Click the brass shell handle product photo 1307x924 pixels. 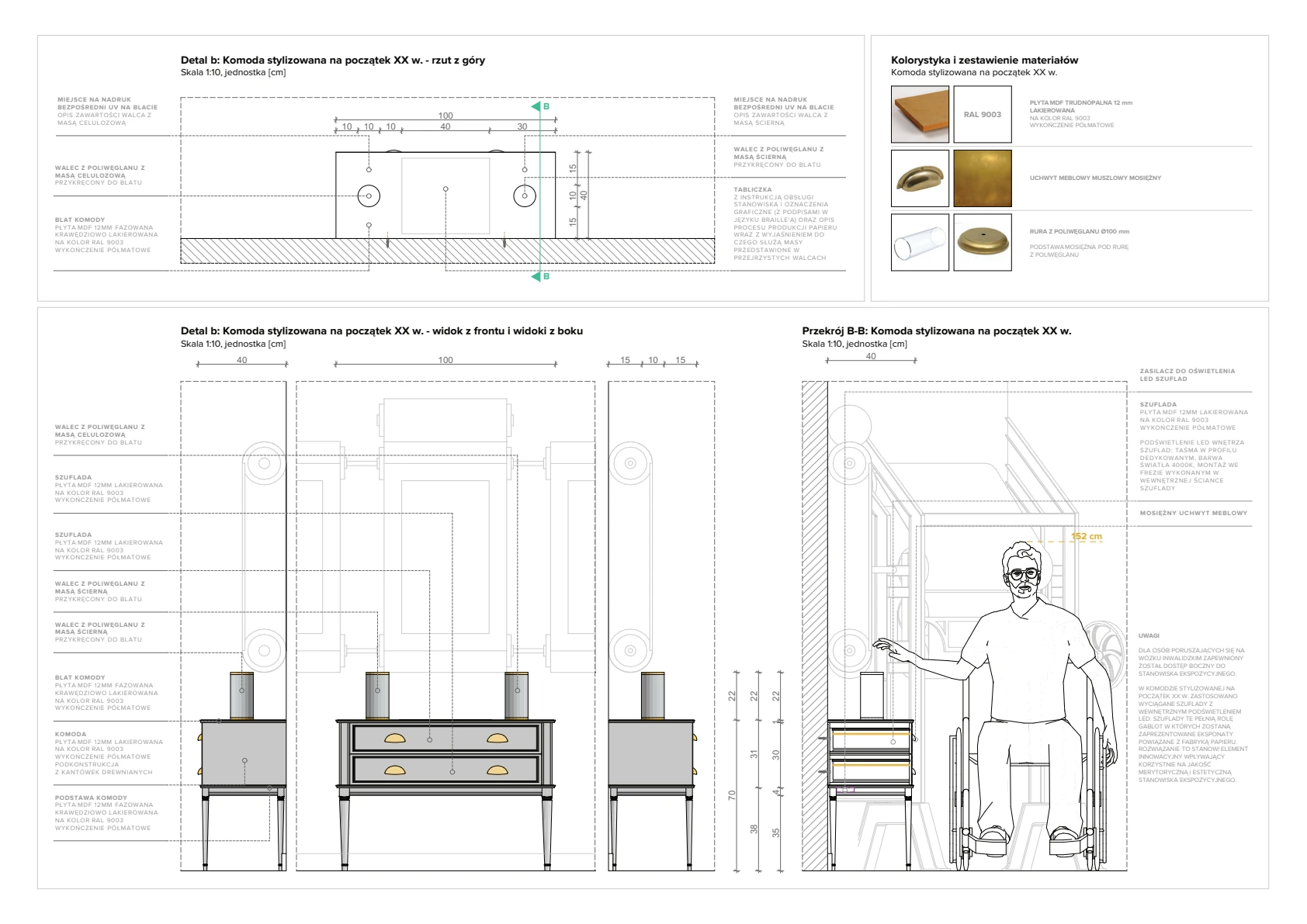920,178
